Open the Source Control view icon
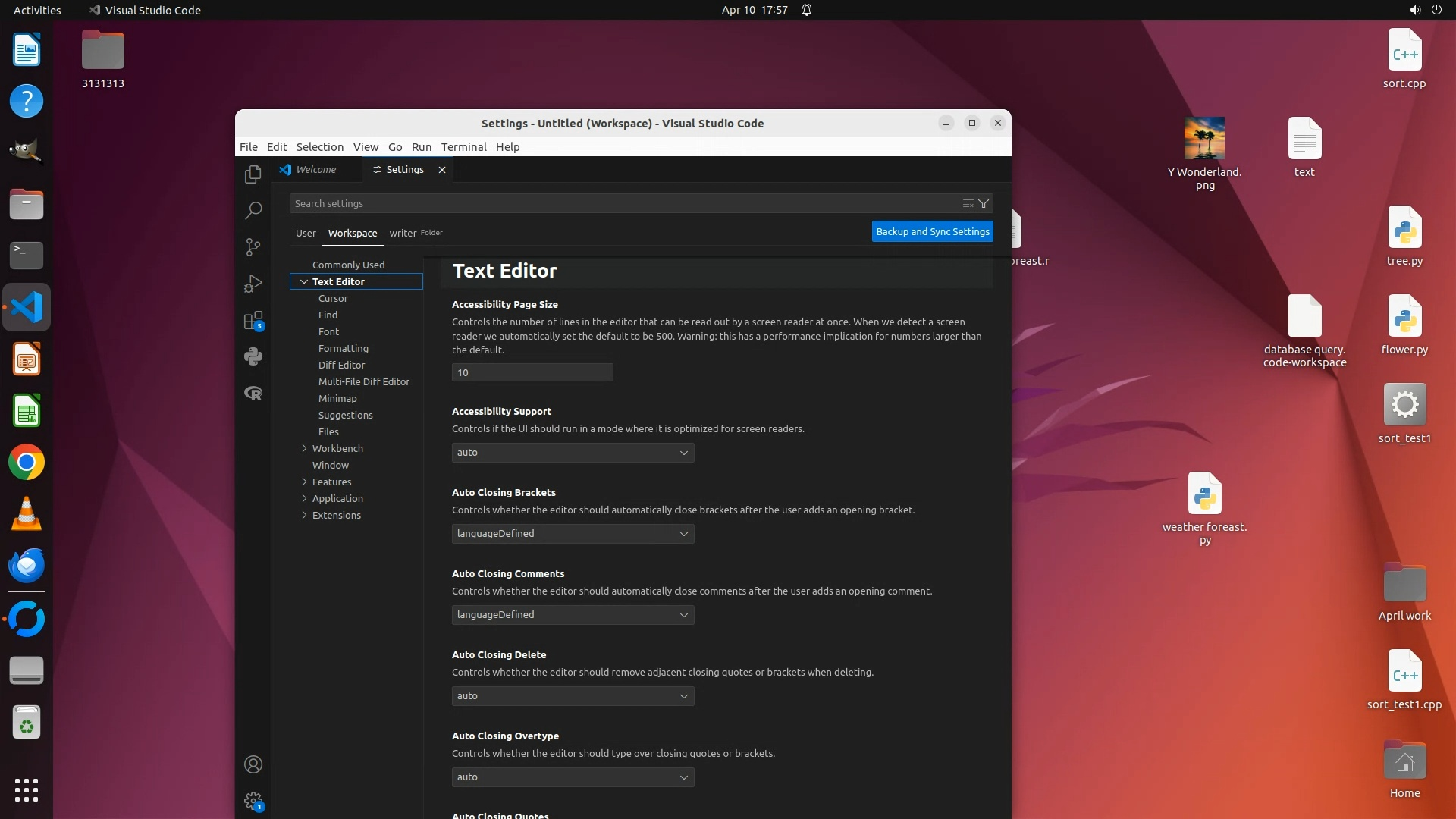 click(x=253, y=247)
